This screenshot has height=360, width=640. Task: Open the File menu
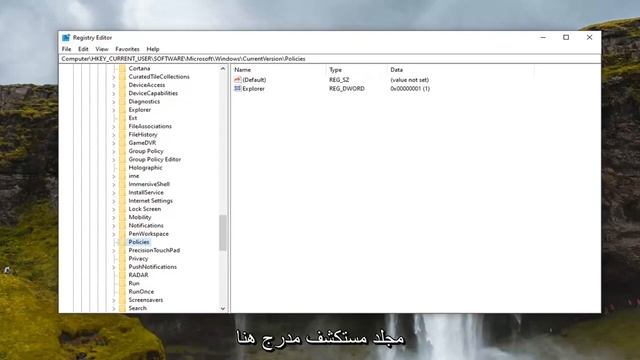coord(67,49)
